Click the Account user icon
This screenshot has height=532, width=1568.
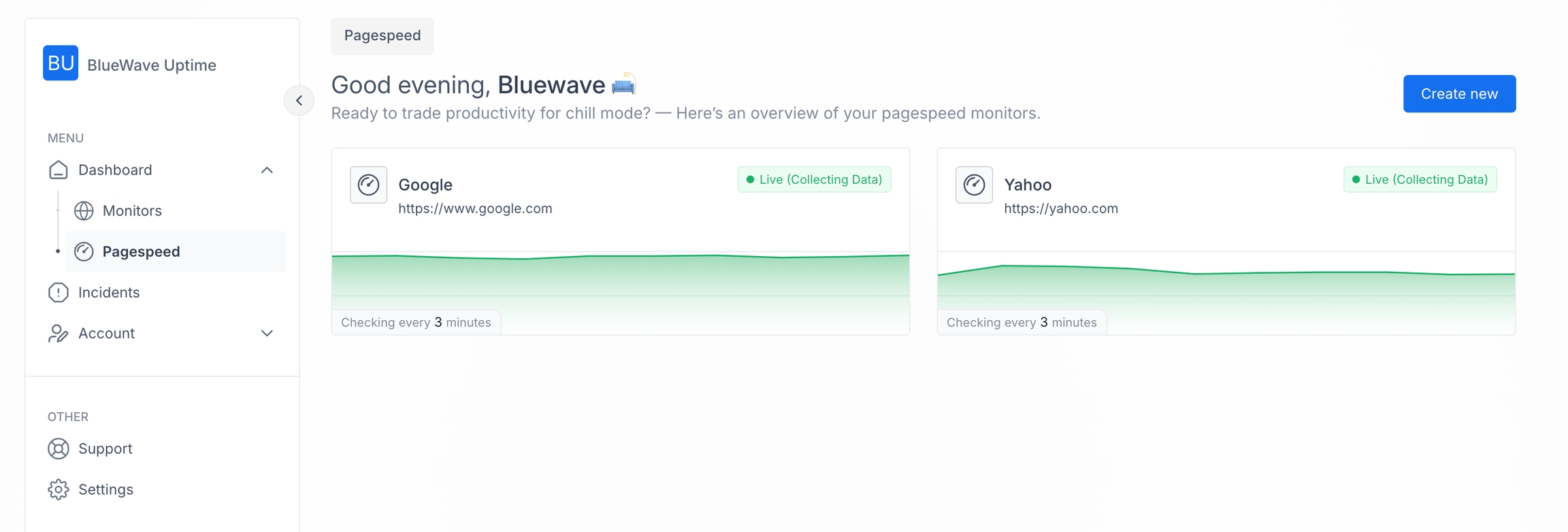coord(59,334)
